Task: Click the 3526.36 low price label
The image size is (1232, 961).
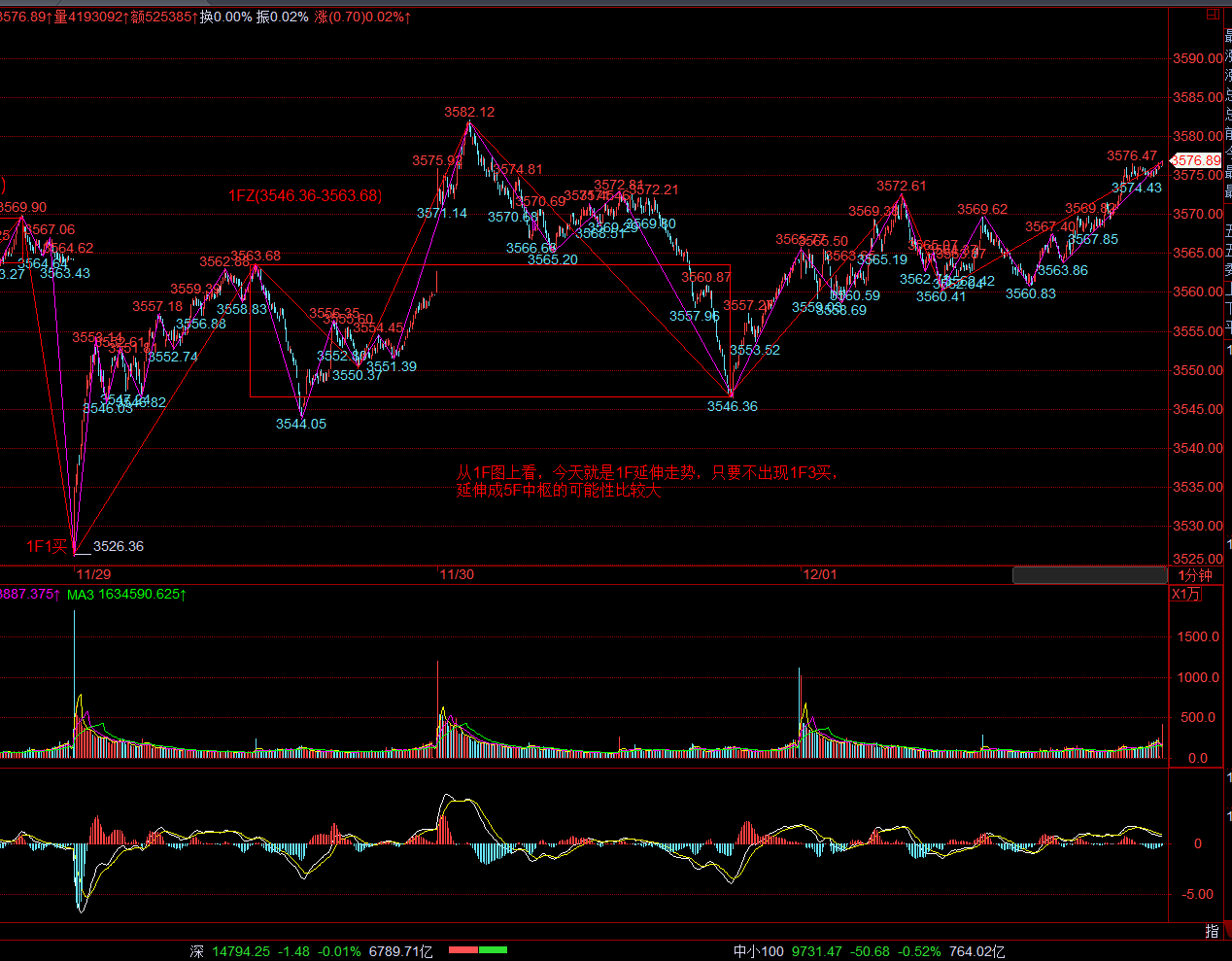Action: coord(119,546)
